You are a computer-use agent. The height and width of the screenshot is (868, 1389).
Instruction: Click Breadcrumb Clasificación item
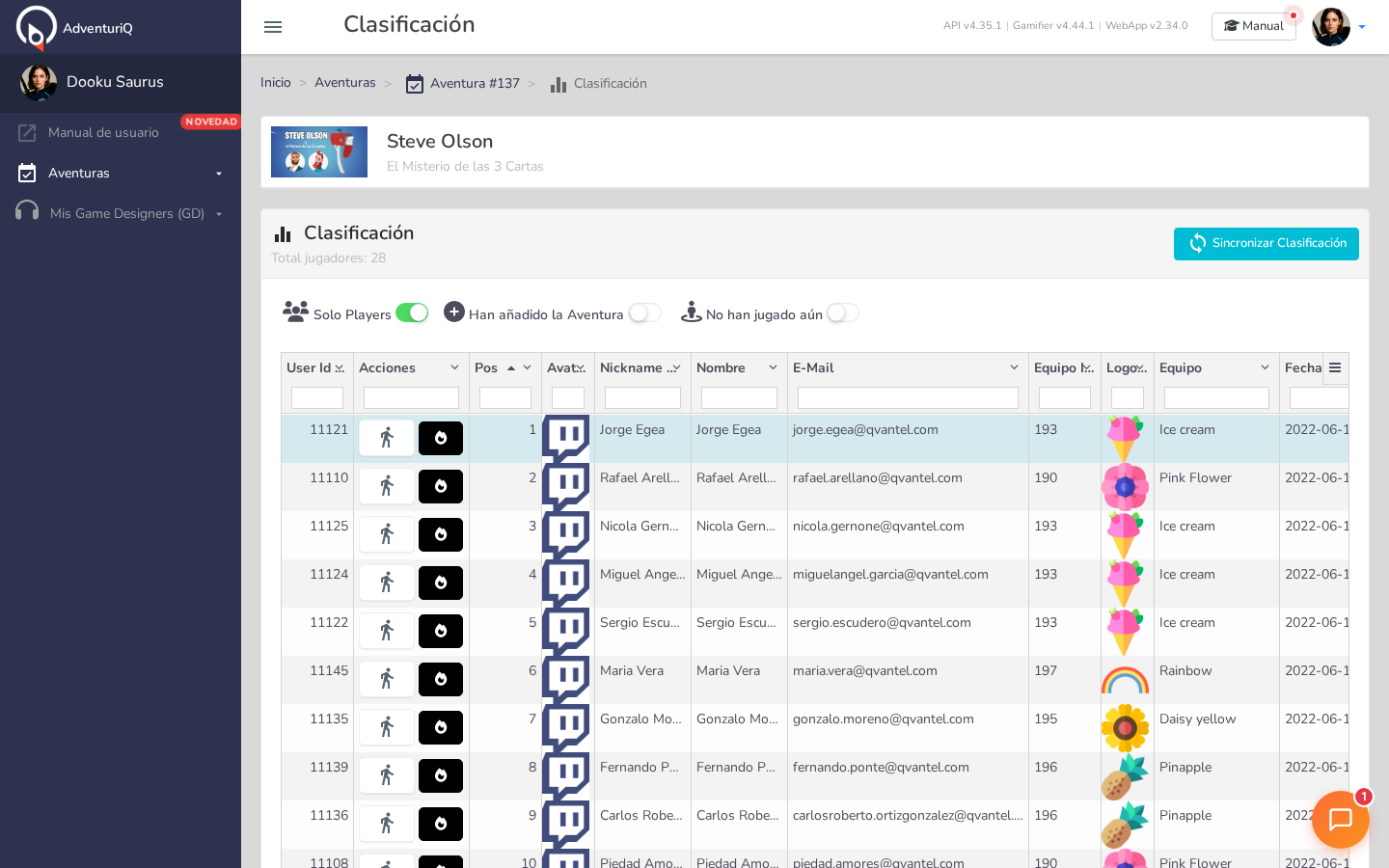[x=599, y=84]
